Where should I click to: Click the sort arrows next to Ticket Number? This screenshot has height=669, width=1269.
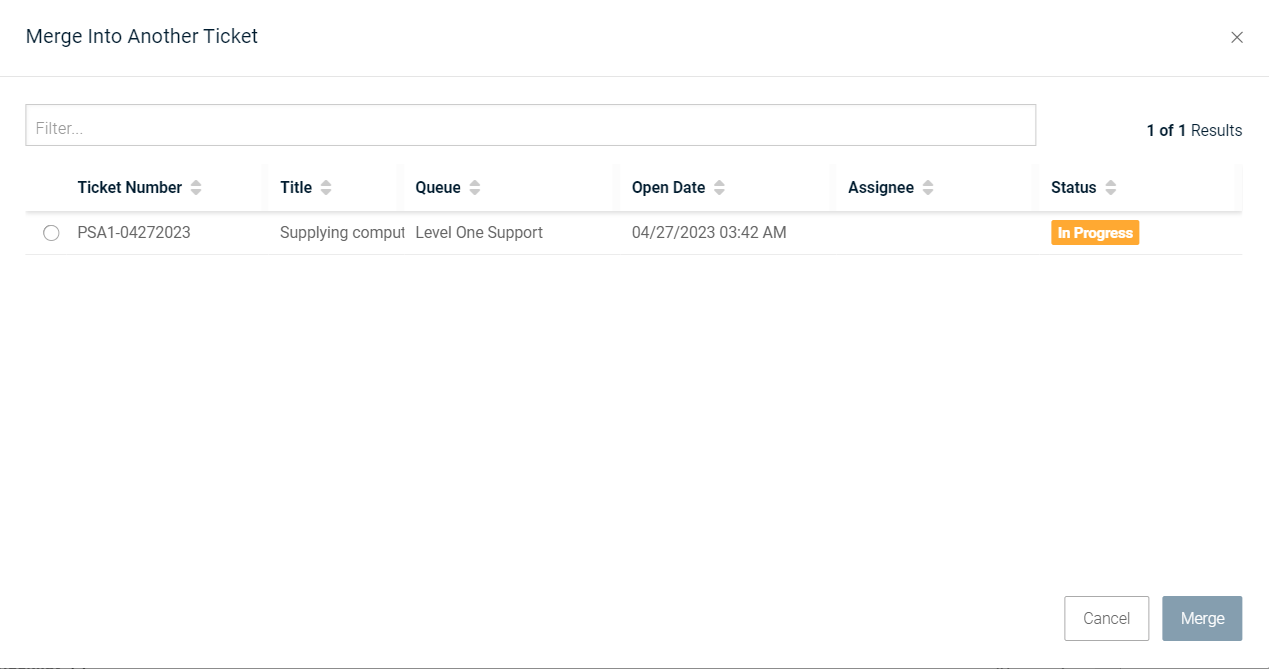click(x=196, y=188)
